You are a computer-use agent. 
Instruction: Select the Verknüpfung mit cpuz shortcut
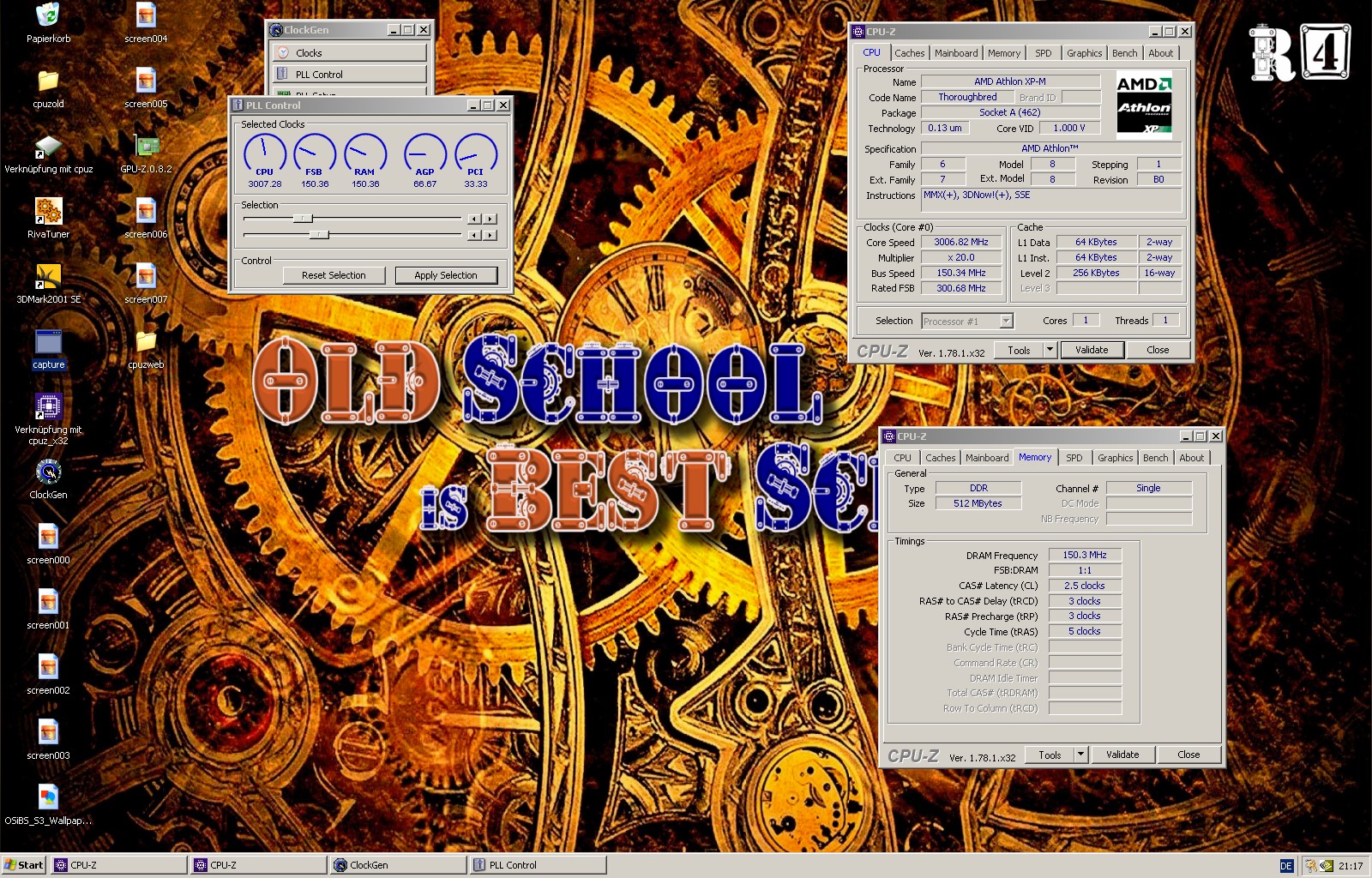pyautogui.click(x=48, y=146)
